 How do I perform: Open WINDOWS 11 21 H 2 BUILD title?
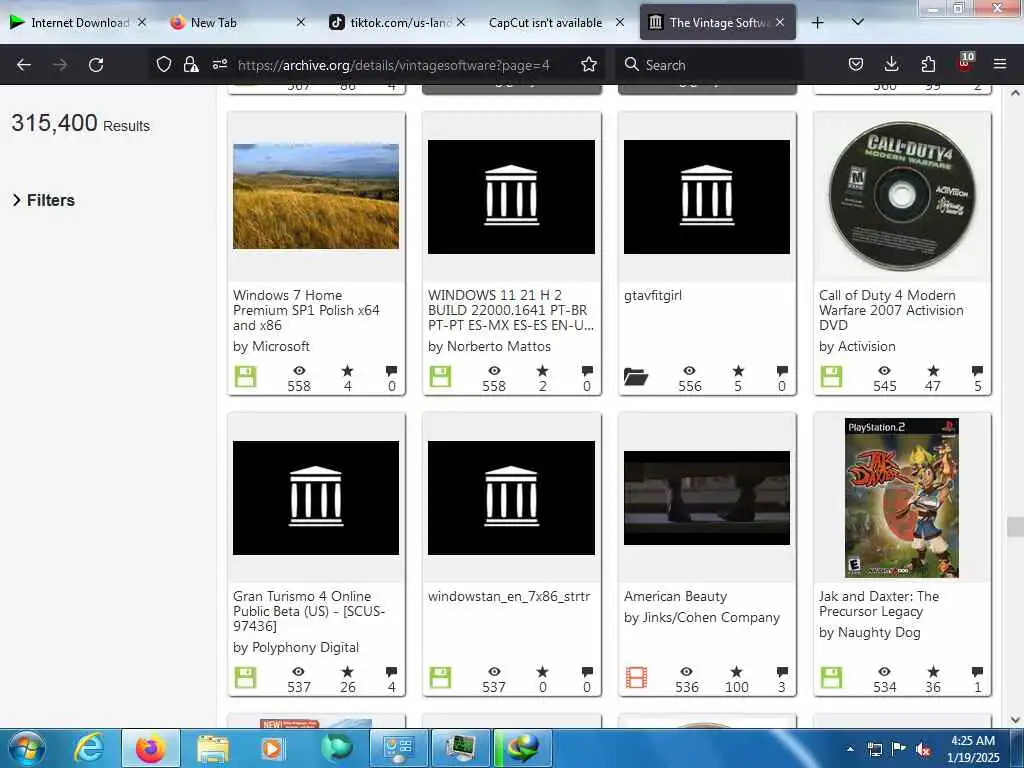point(511,310)
